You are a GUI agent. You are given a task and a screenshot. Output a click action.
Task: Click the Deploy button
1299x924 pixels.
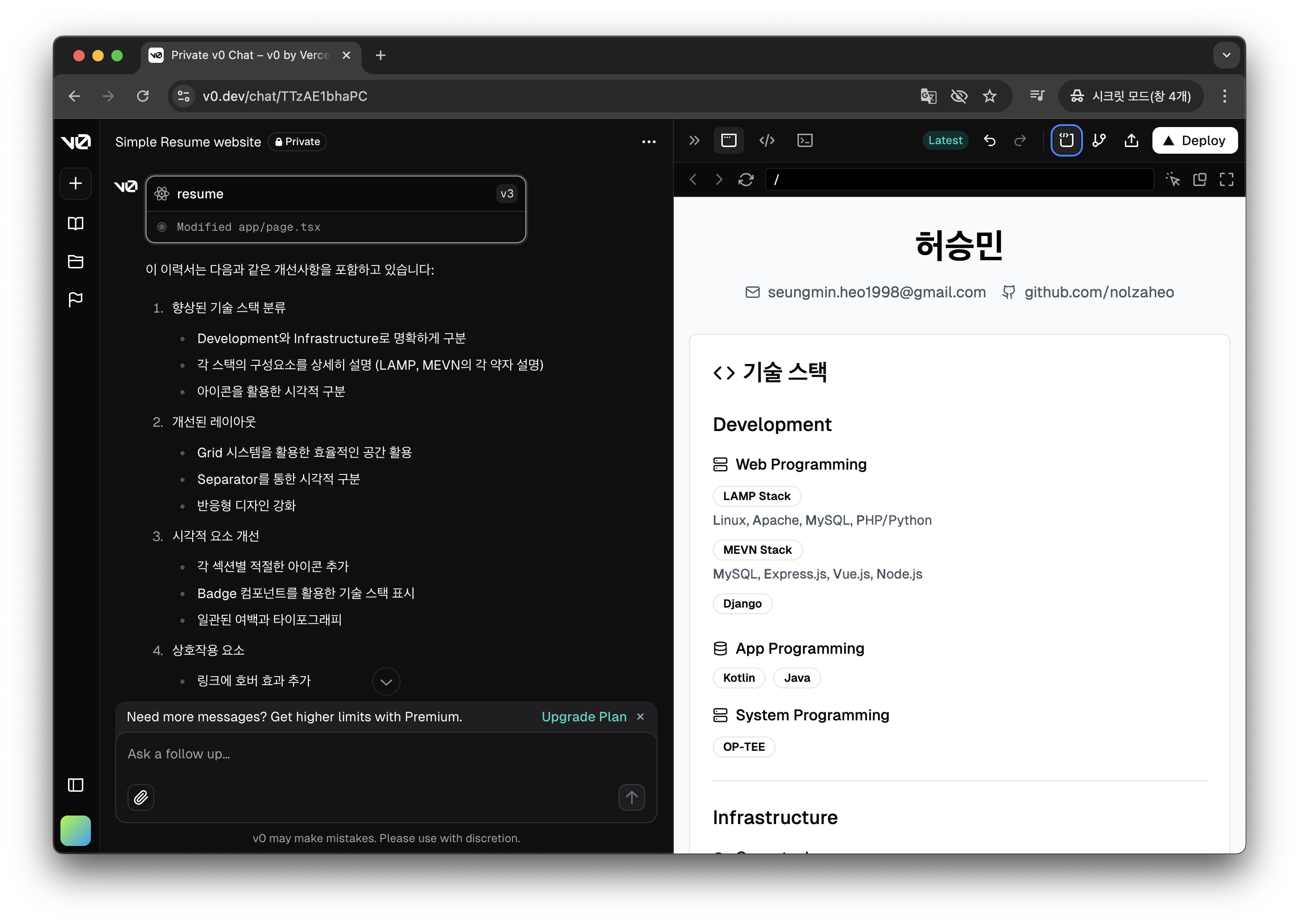[x=1194, y=140]
